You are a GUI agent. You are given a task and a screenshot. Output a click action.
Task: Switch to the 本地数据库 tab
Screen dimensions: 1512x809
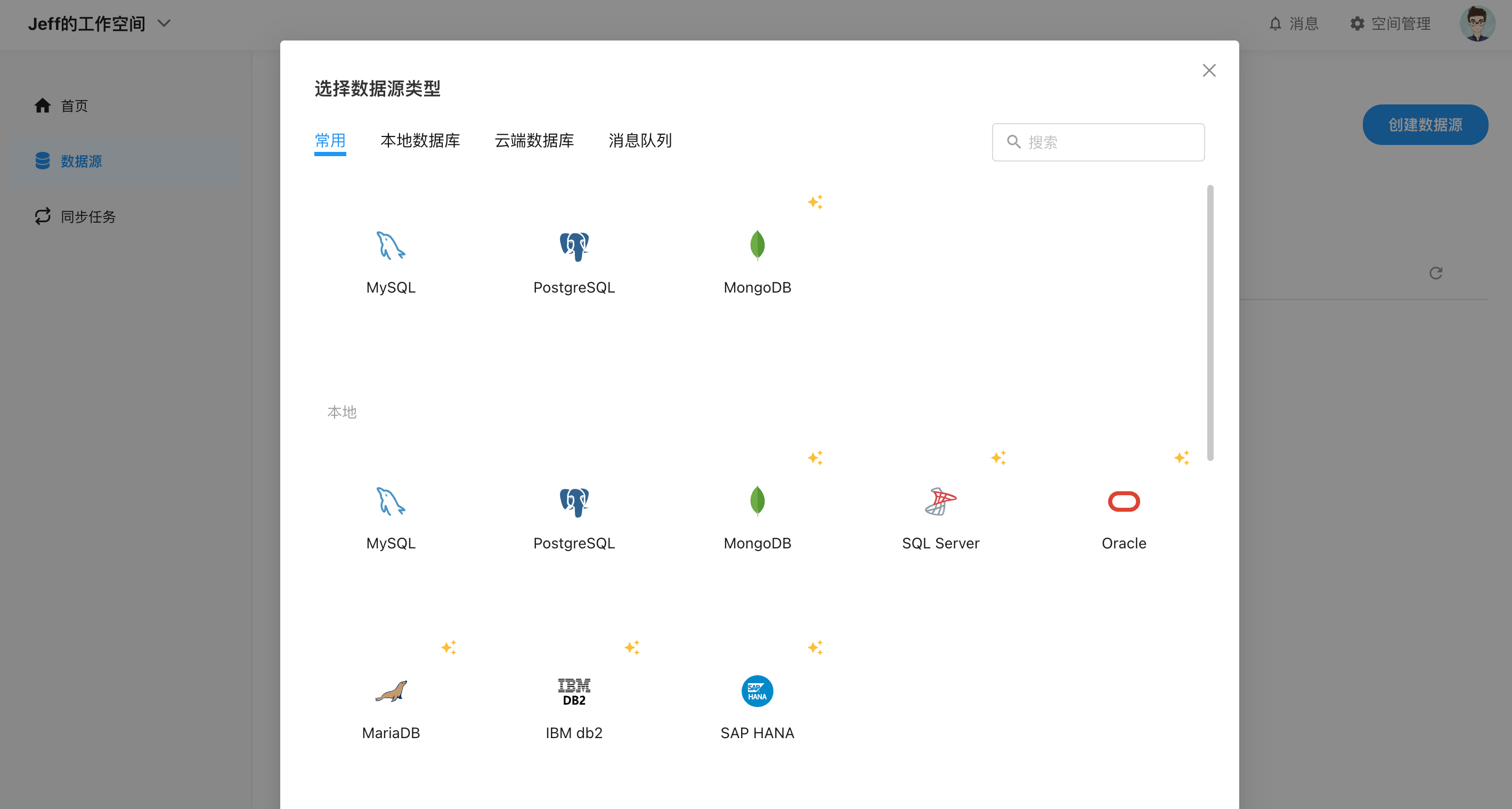(x=420, y=140)
